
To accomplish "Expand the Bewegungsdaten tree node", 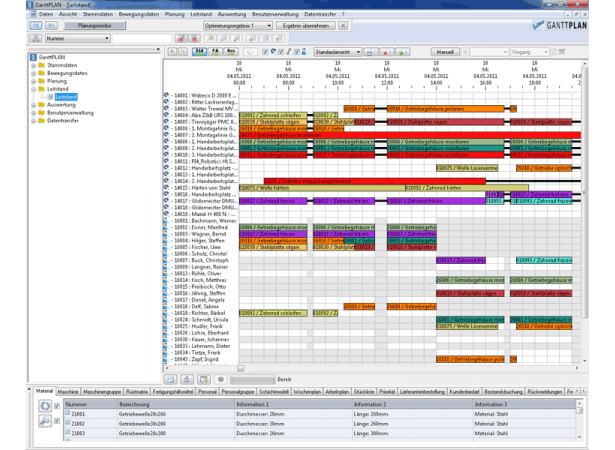I will tap(34, 73).
